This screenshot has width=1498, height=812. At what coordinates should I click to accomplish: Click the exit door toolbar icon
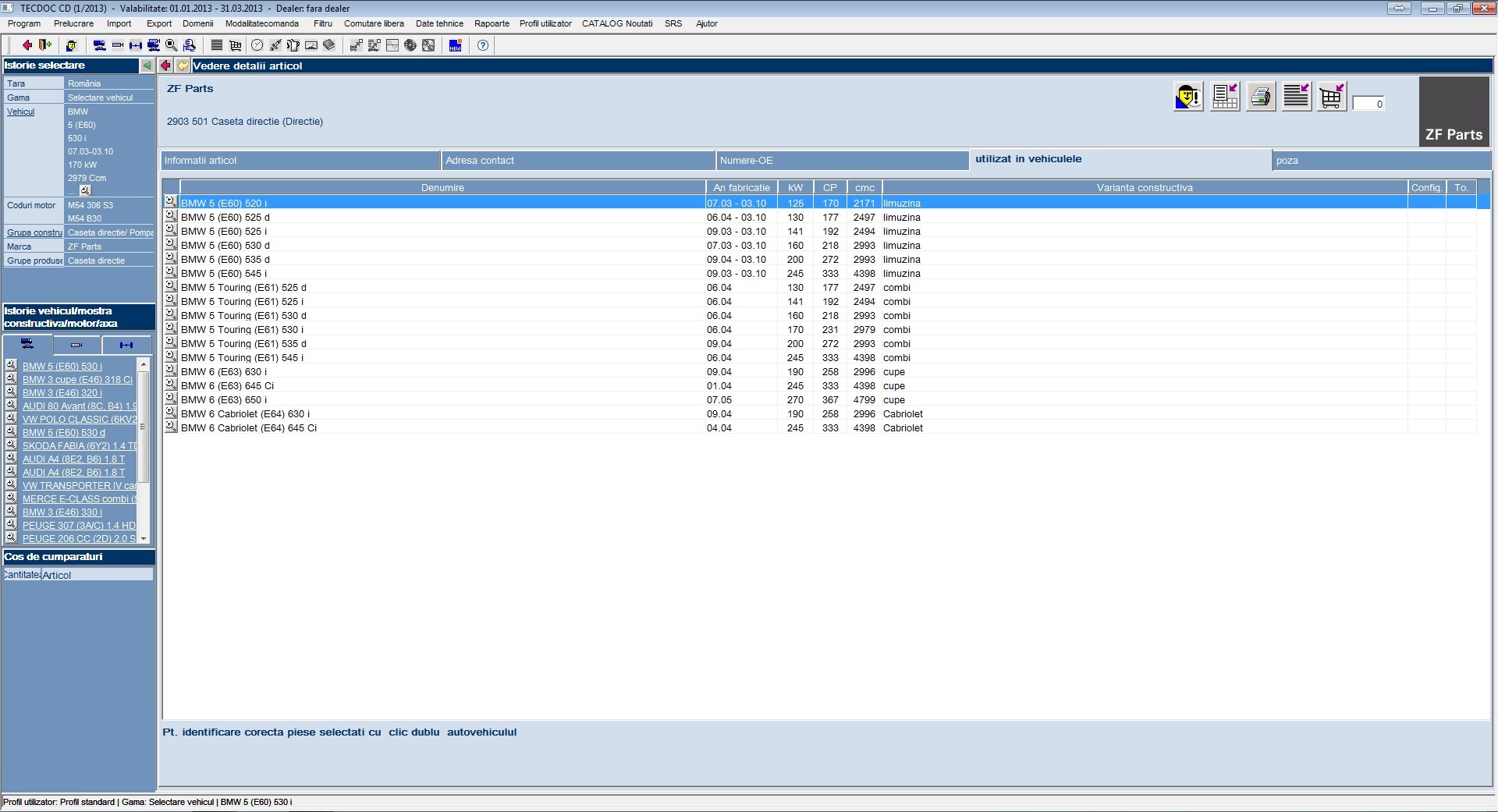(45, 45)
